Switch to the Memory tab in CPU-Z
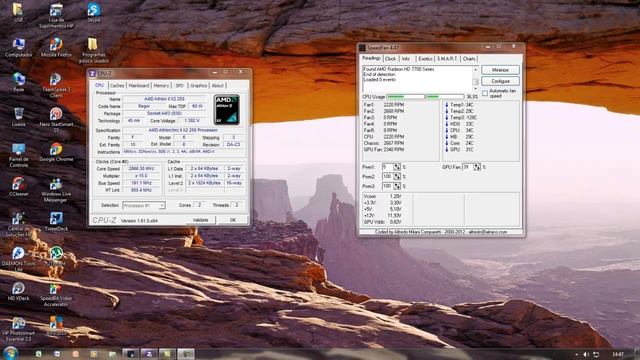 point(161,85)
